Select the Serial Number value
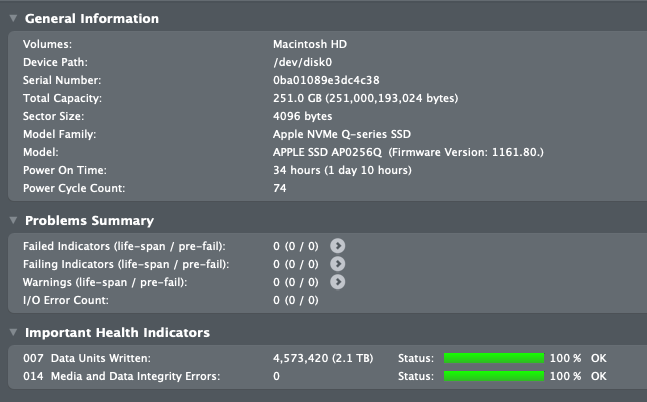Image resolution: width=647 pixels, height=402 pixels. coord(326,80)
